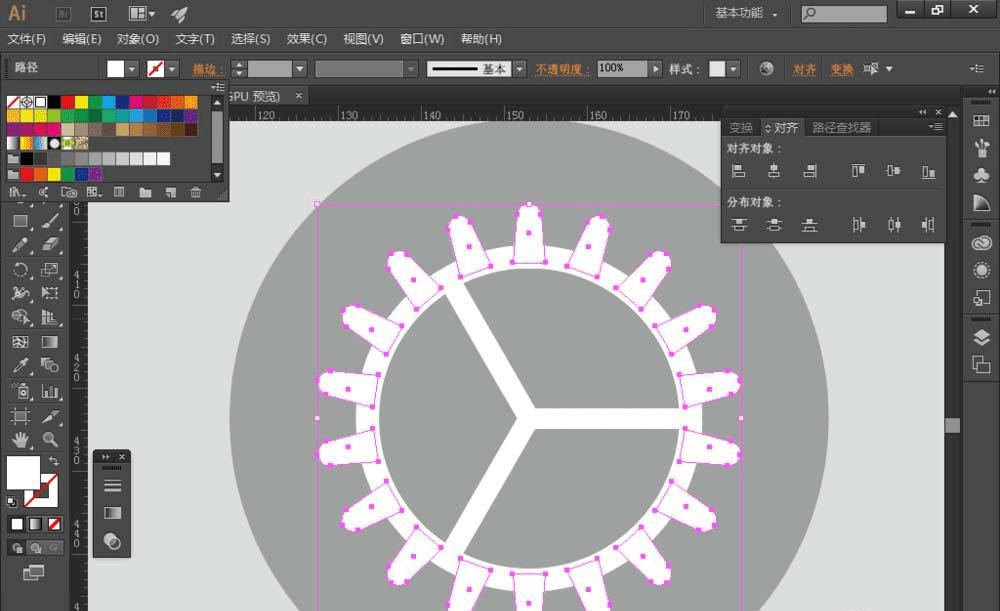
Task: Click horizontal align right icon
Action: [810, 171]
